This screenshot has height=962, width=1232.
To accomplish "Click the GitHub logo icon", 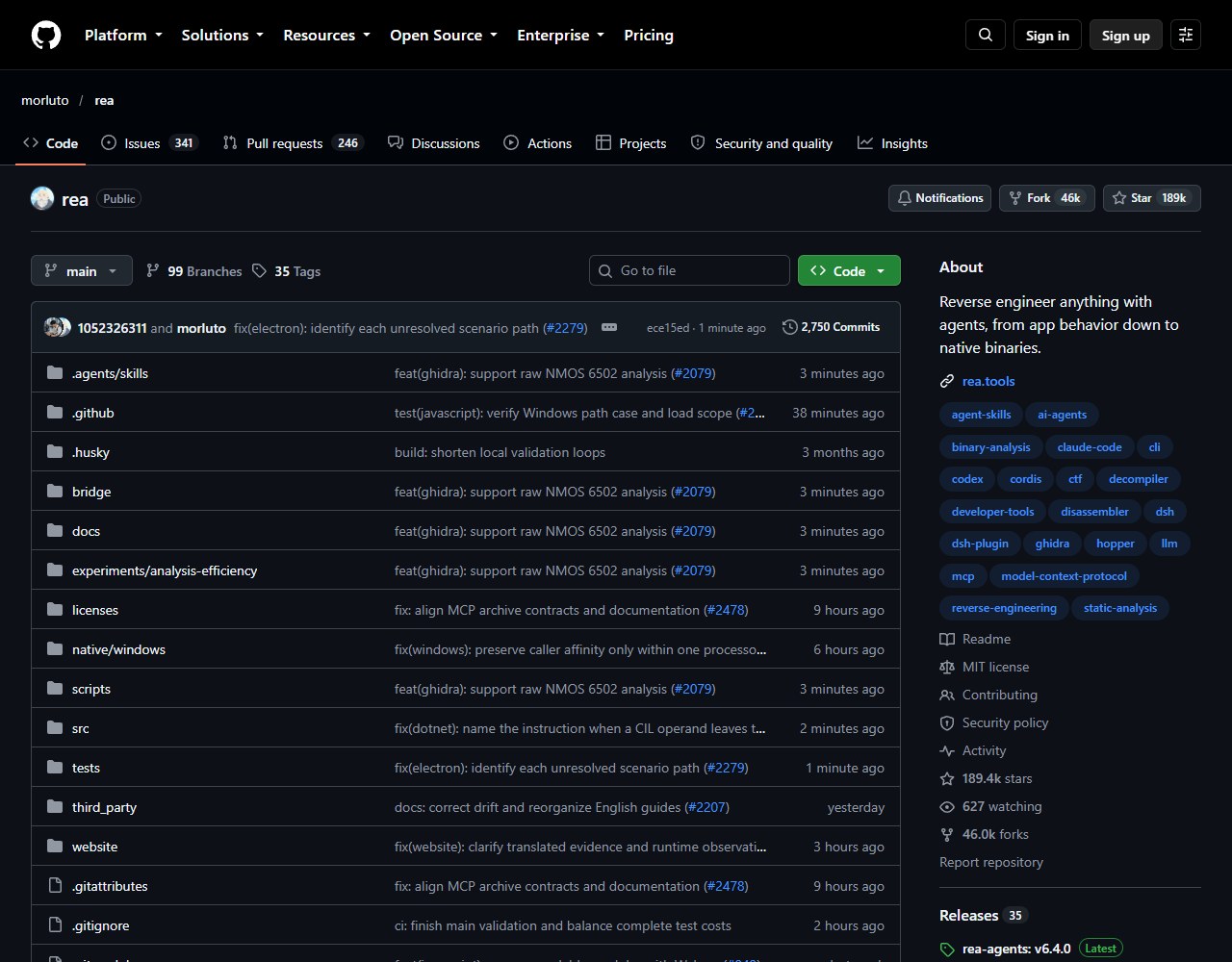I will (x=46, y=36).
